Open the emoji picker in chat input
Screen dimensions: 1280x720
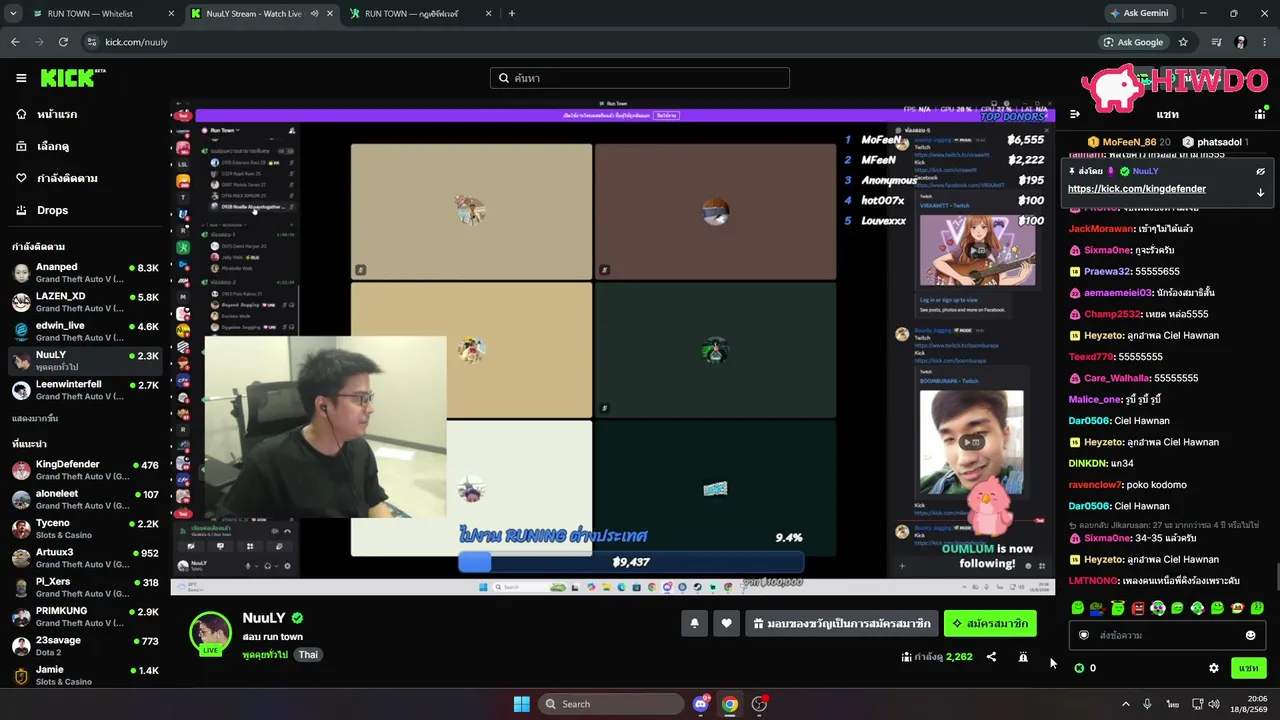pos(1250,635)
